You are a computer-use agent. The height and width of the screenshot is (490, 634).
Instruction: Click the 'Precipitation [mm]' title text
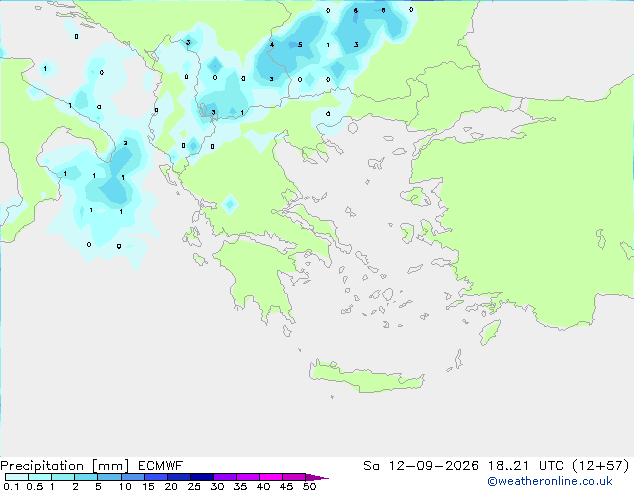[65, 466]
